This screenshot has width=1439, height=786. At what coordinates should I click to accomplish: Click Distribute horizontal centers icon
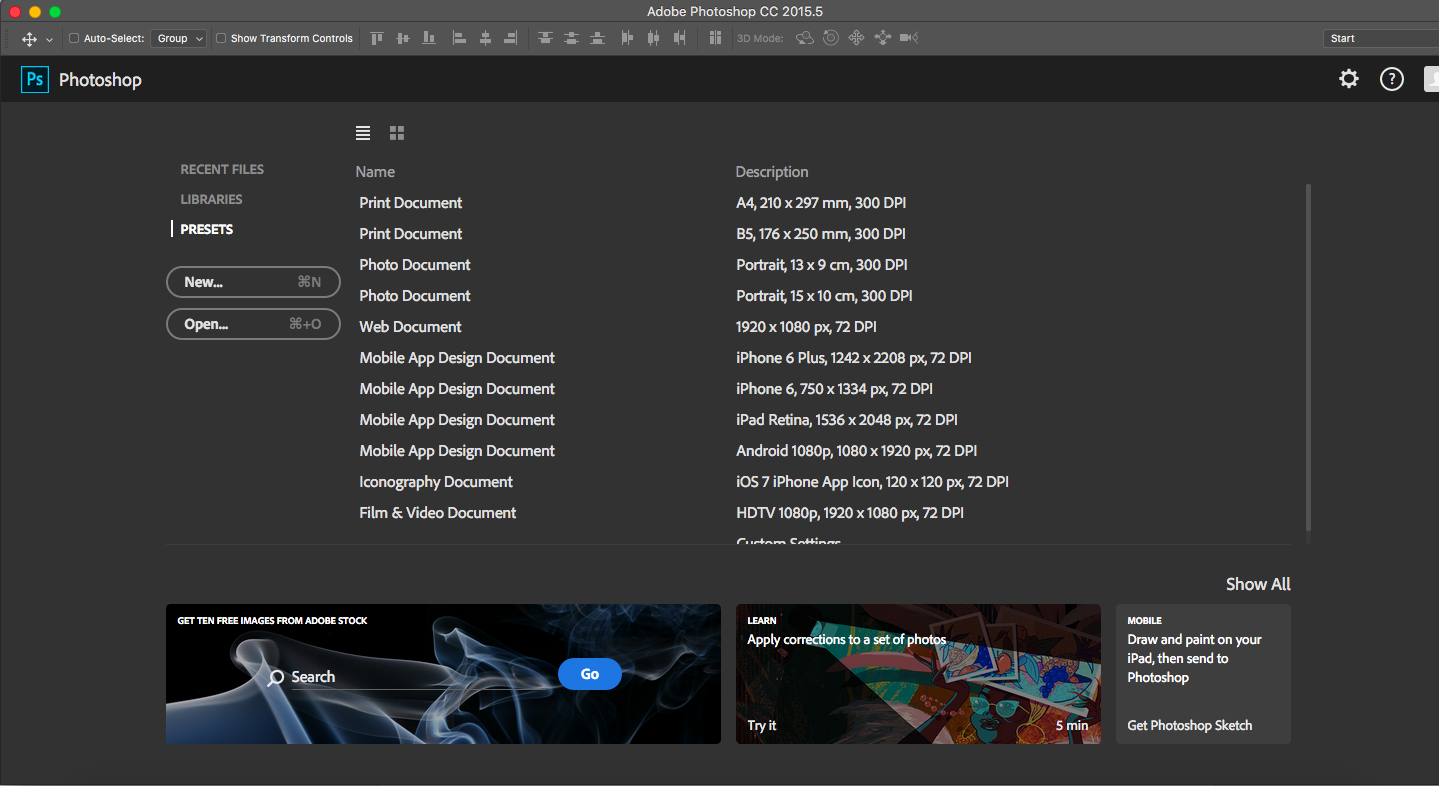[x=654, y=38]
